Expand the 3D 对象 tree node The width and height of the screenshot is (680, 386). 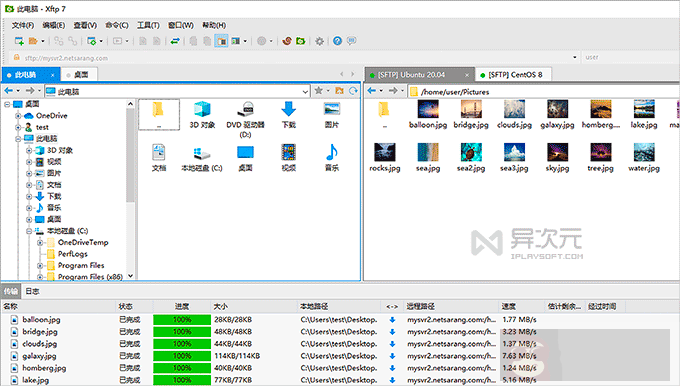29,150
